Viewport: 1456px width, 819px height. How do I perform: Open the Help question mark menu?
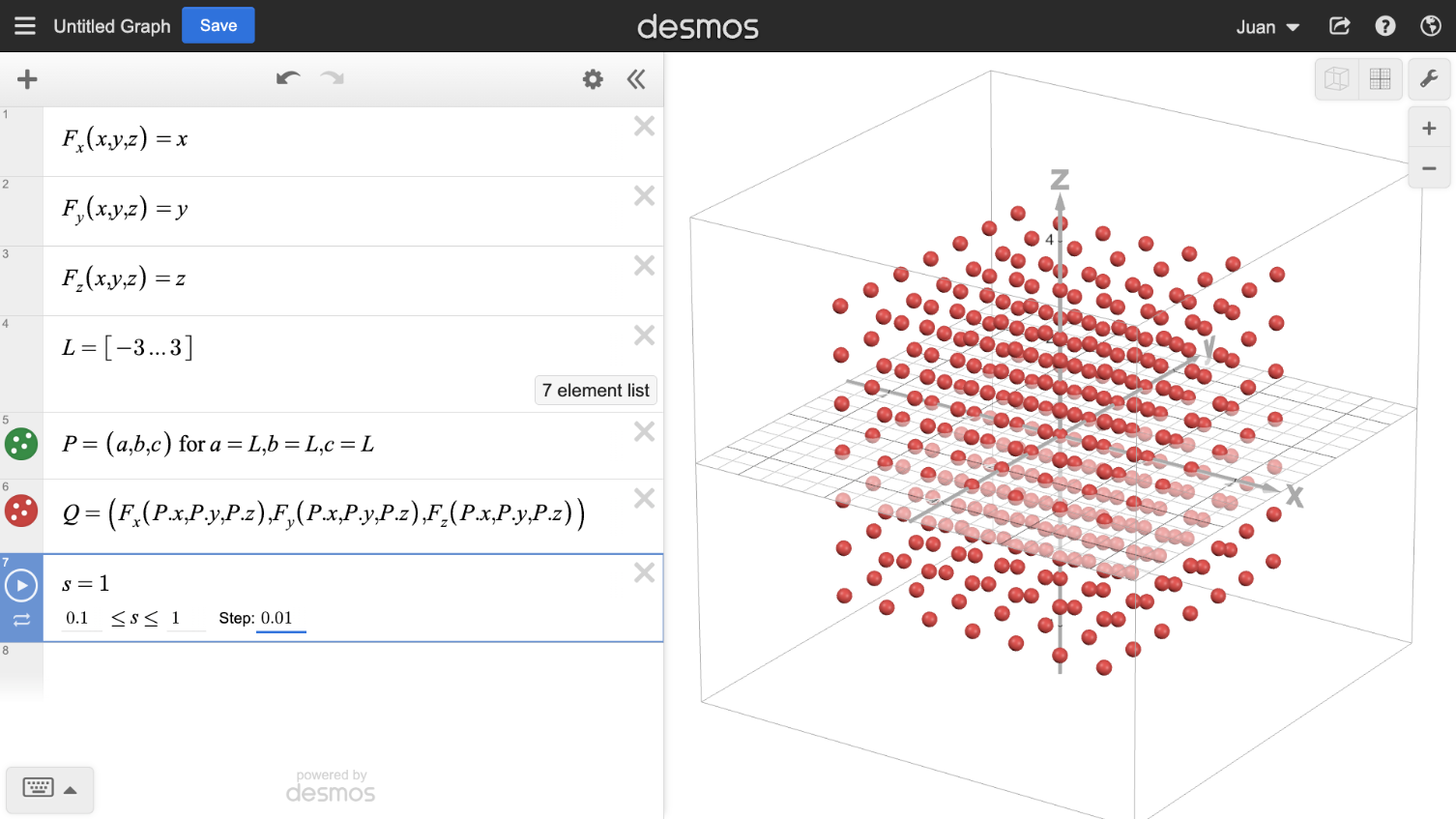pyautogui.click(x=1385, y=26)
